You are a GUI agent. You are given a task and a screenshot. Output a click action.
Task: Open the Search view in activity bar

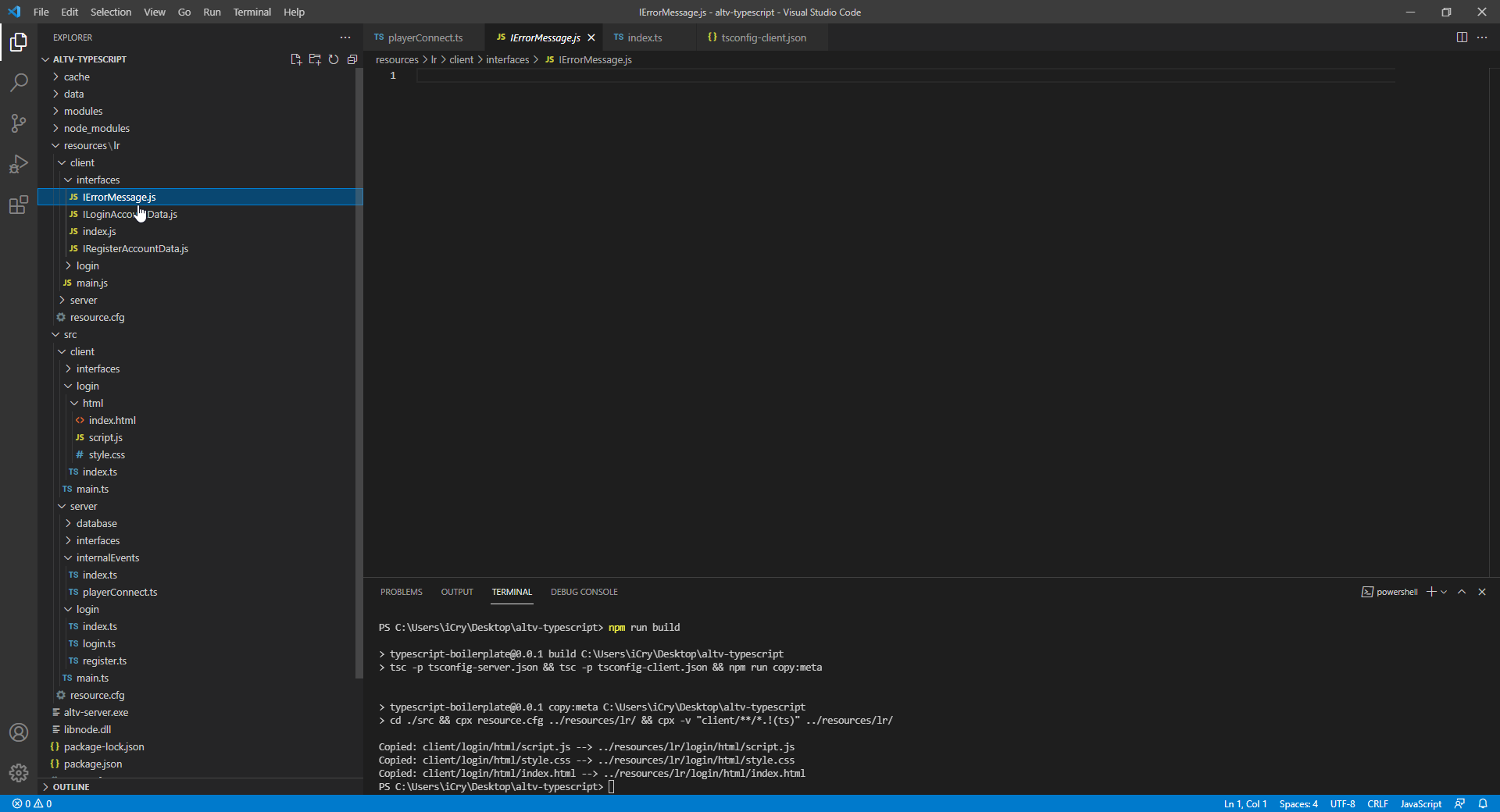pyautogui.click(x=19, y=83)
